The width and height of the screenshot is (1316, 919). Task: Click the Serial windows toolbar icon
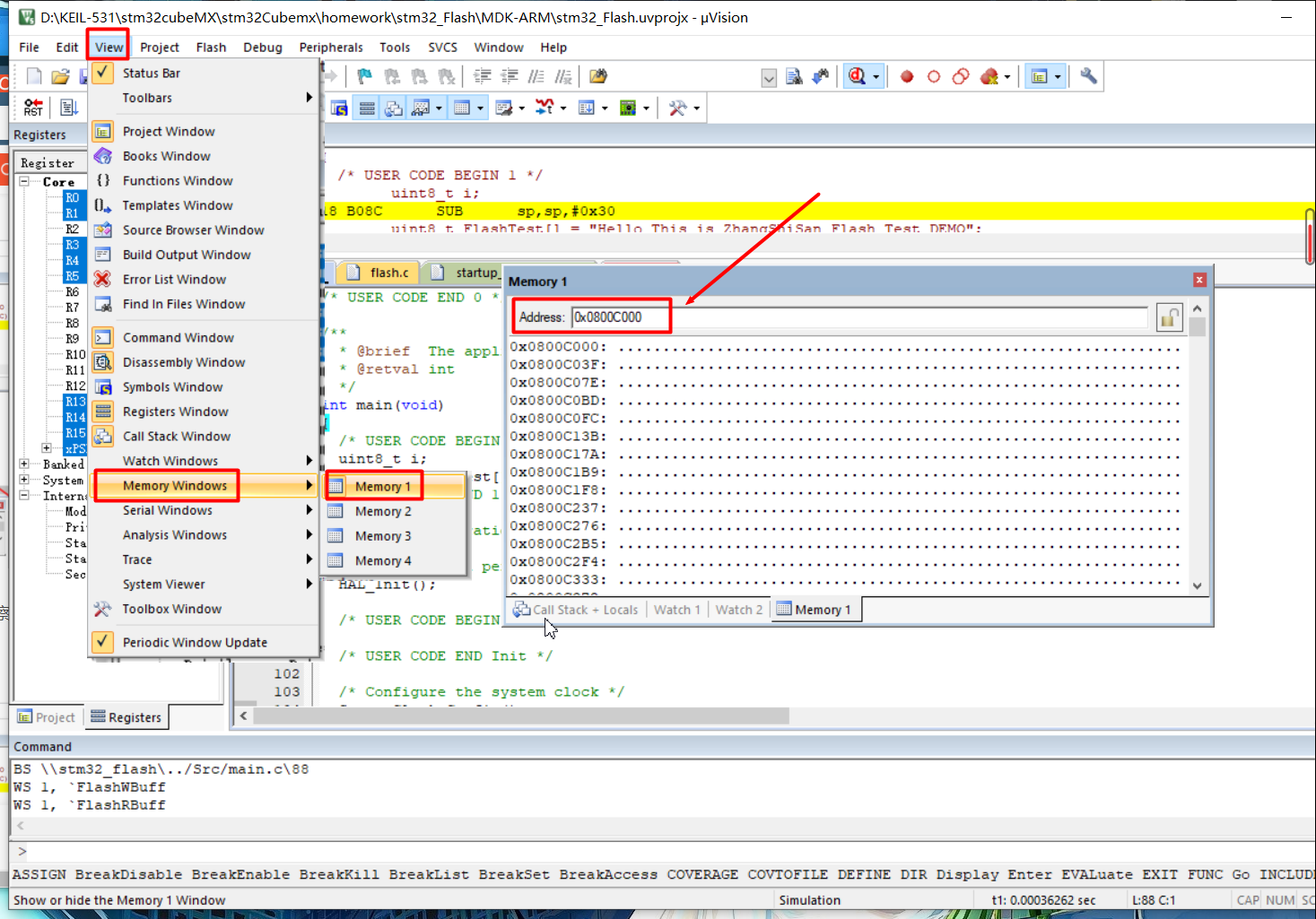pos(503,108)
